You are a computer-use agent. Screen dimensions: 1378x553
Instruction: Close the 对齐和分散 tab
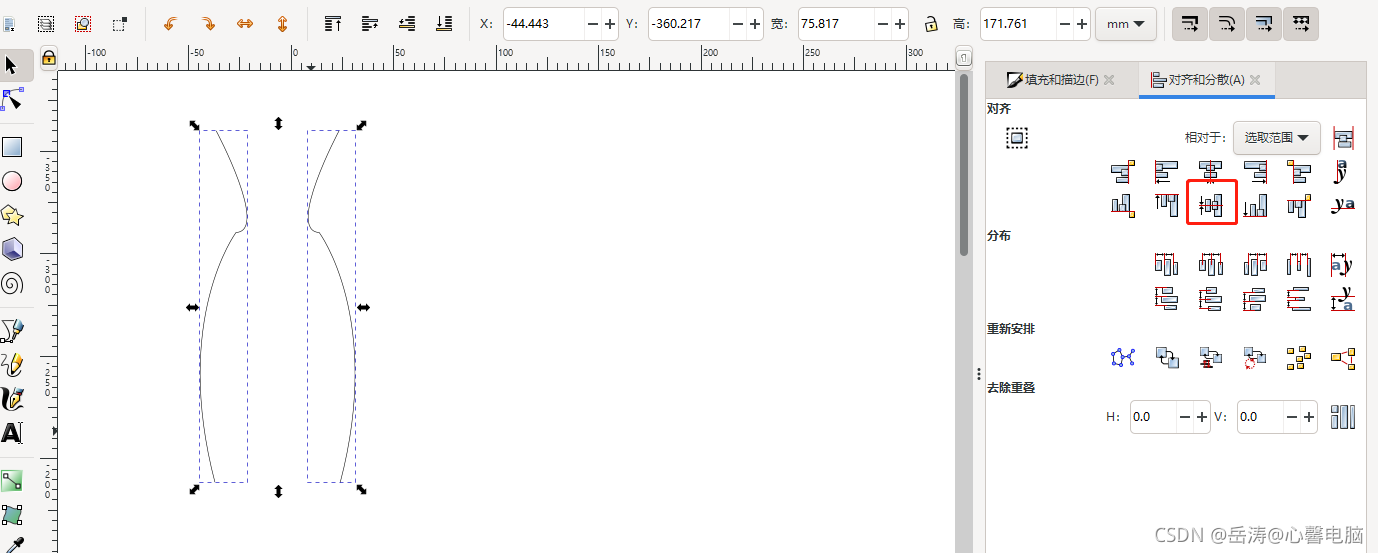[x=1255, y=80]
